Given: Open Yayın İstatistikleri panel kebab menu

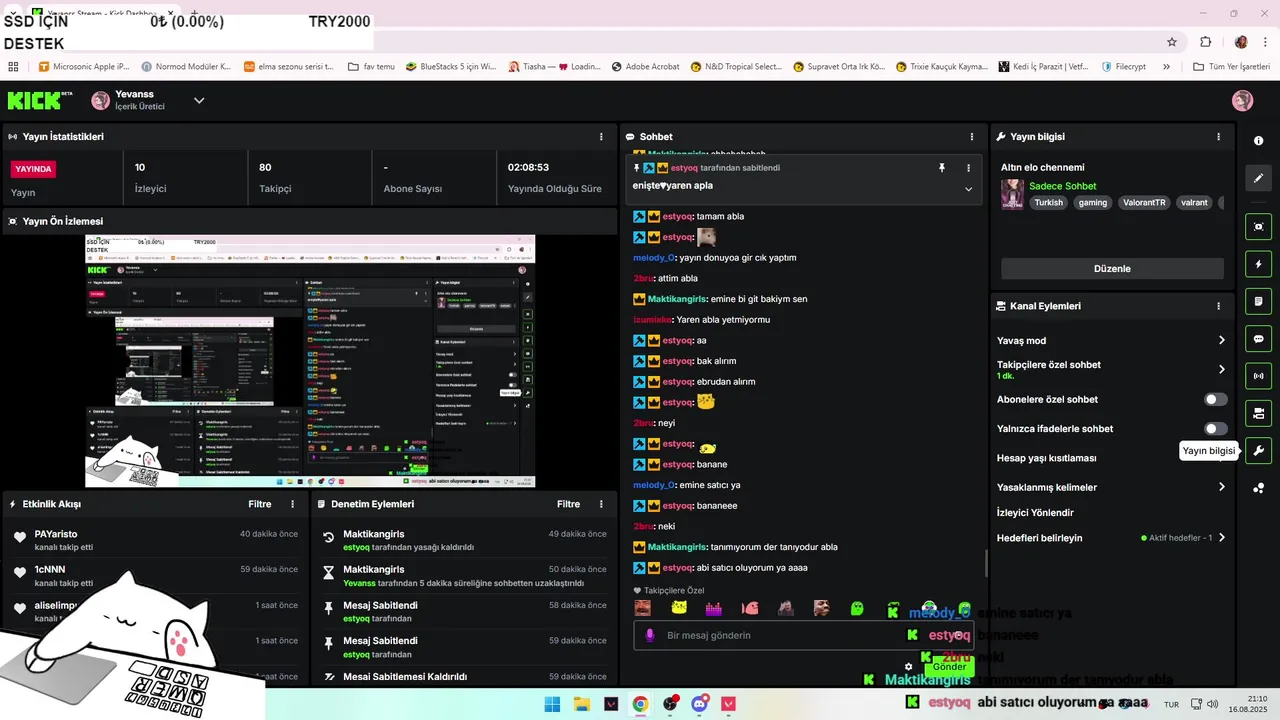Looking at the screenshot, I should (601, 137).
